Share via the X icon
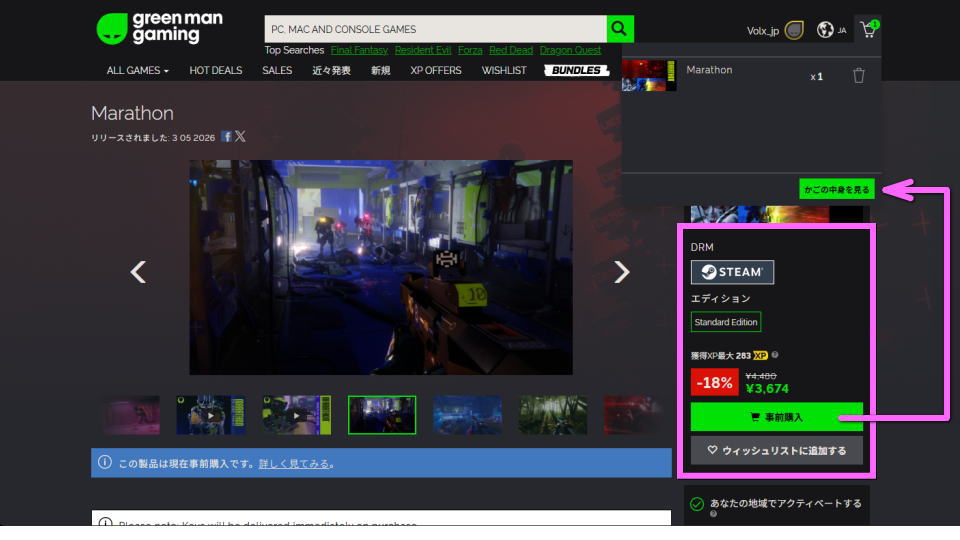 point(240,137)
